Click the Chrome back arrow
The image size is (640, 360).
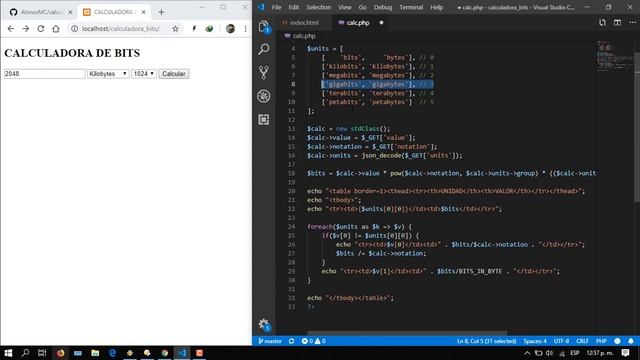11,29
